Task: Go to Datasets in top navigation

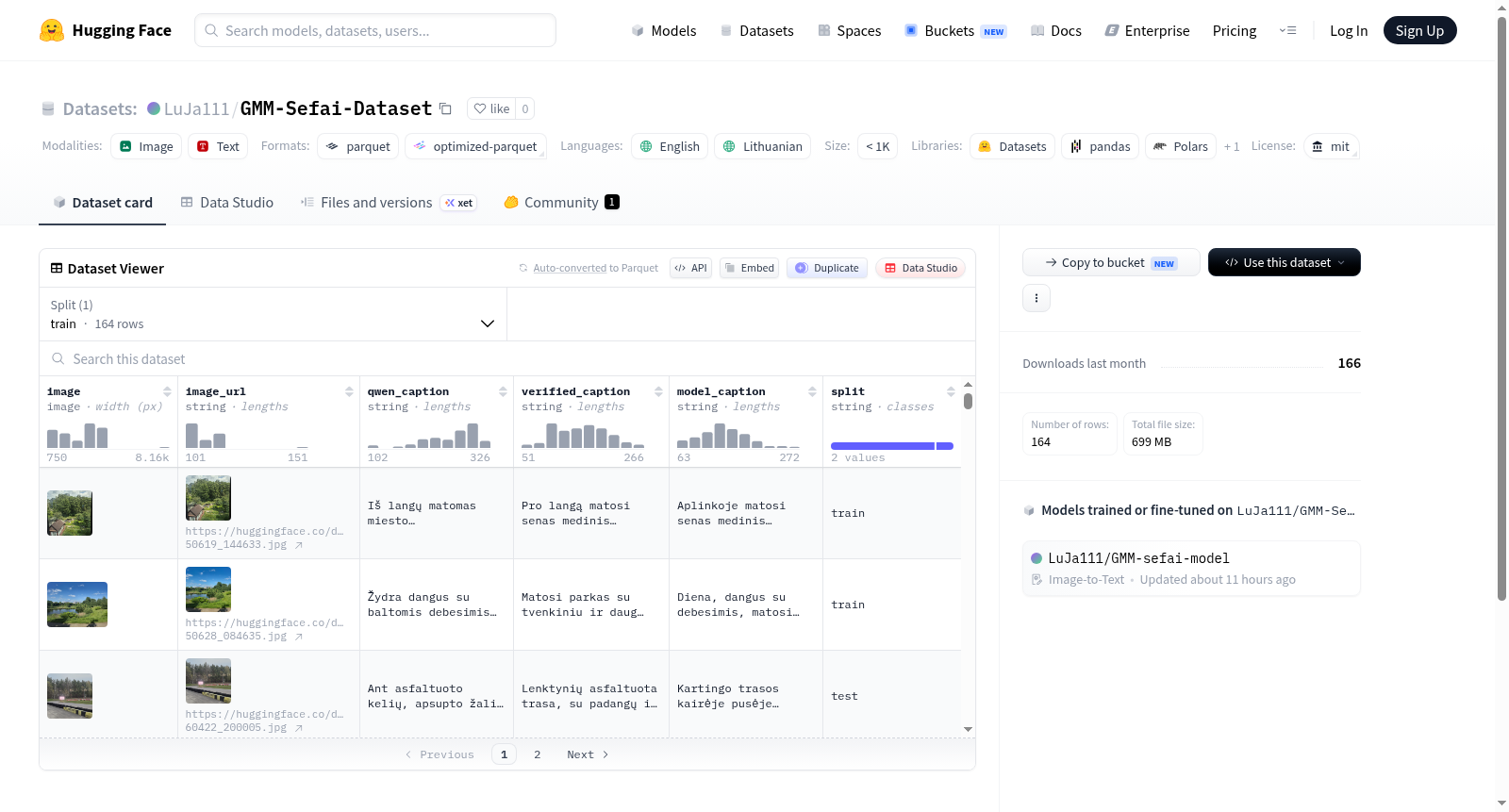Action: pos(756,30)
